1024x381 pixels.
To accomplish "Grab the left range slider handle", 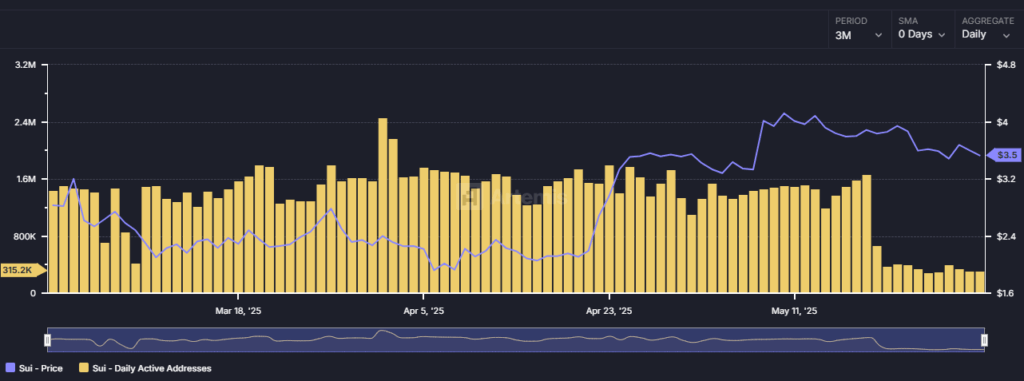I will (47, 340).
